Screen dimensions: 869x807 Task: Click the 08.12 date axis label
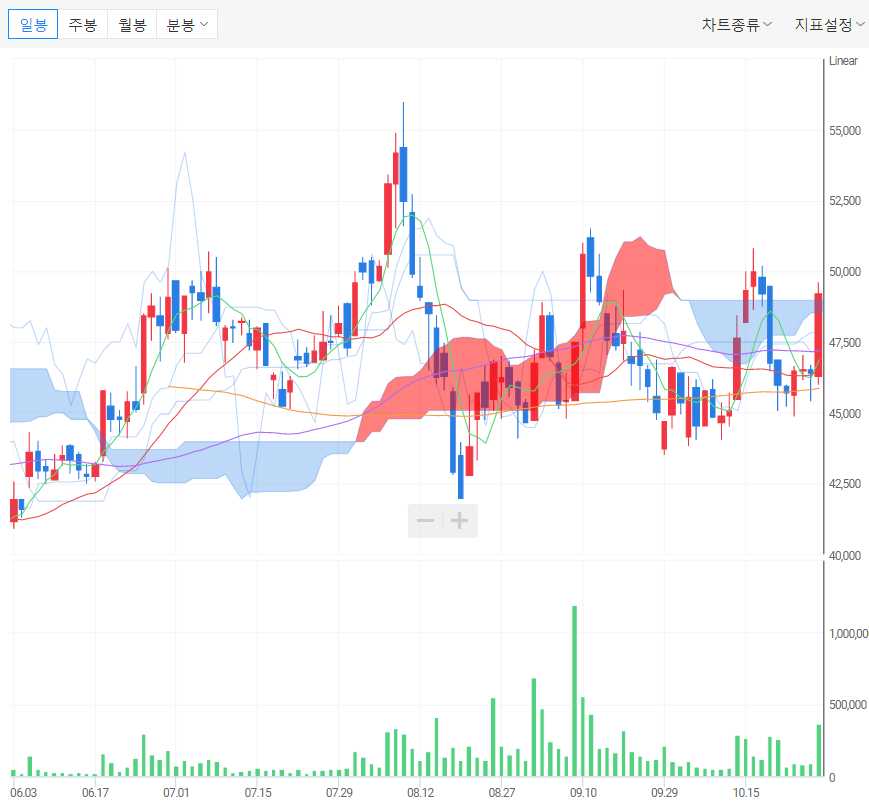(421, 793)
